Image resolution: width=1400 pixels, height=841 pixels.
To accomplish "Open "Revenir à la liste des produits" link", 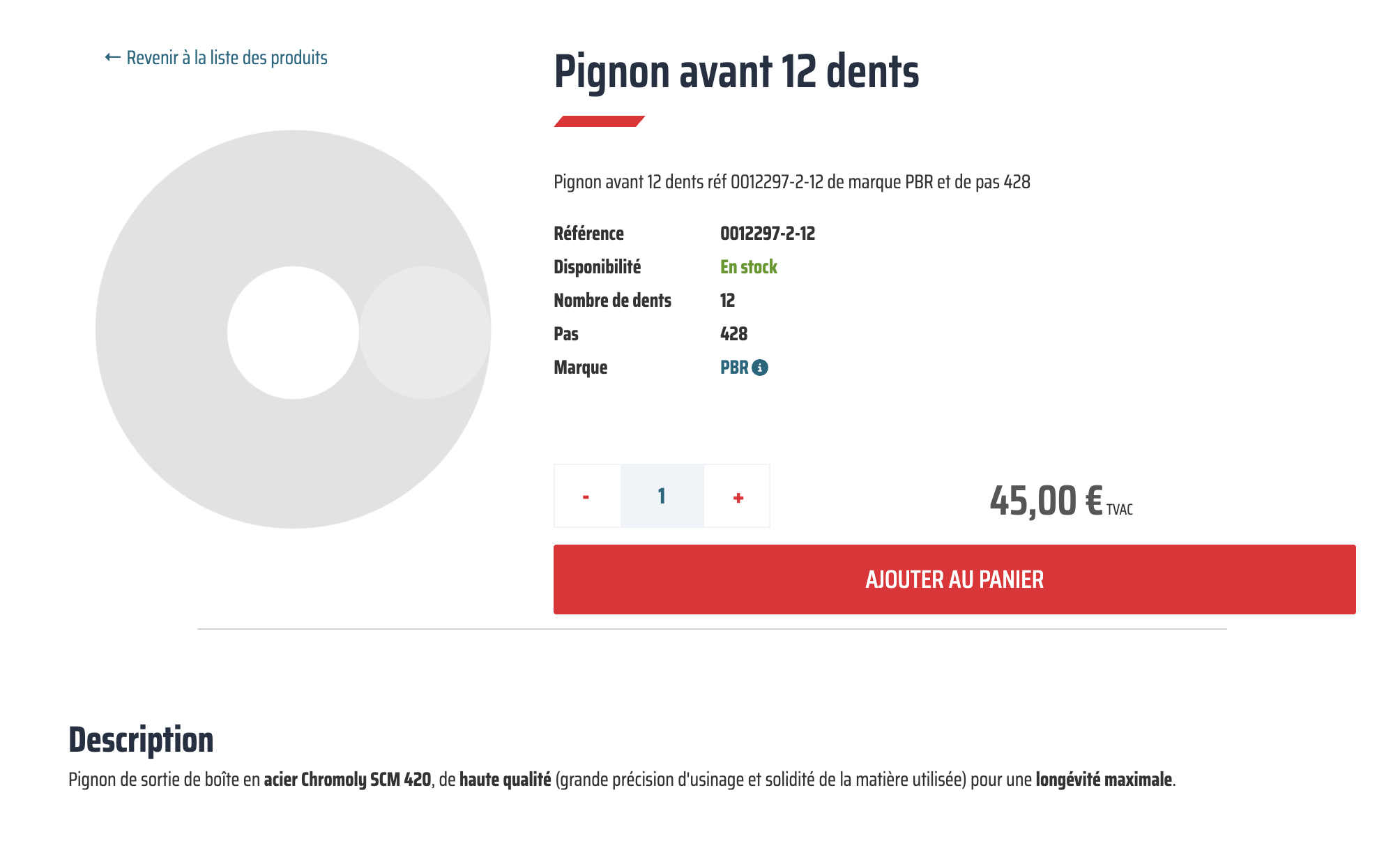I will (x=227, y=58).
